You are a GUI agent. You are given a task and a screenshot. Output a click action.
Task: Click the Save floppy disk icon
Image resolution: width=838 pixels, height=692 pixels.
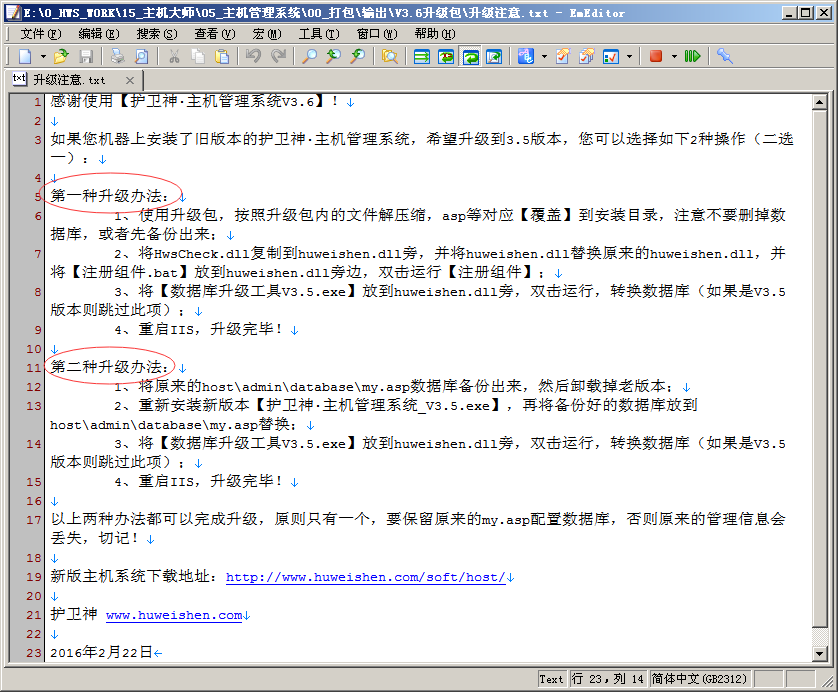click(x=86, y=56)
